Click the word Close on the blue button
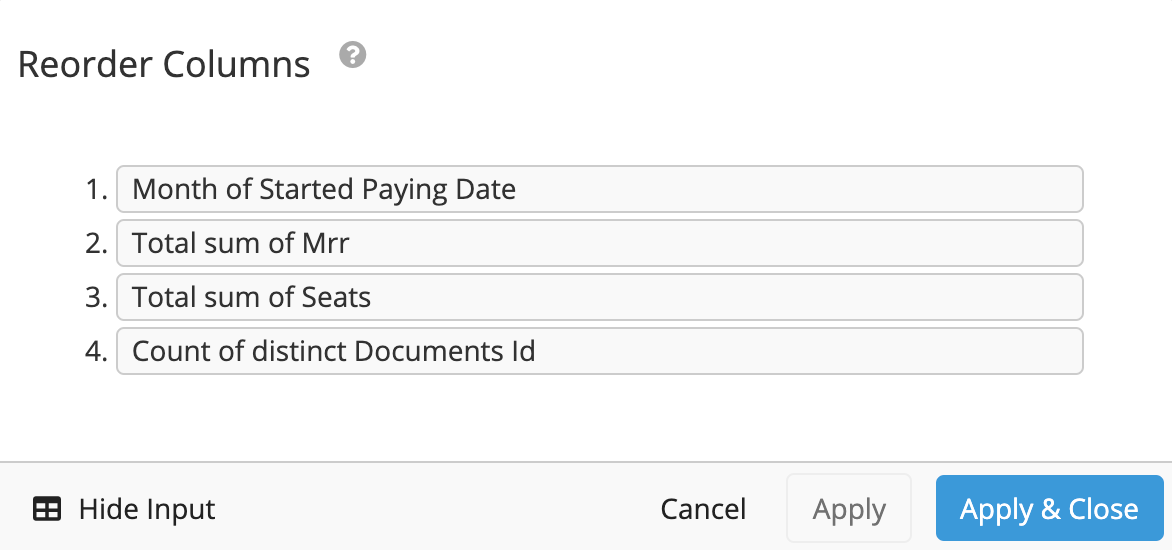 tap(1103, 509)
